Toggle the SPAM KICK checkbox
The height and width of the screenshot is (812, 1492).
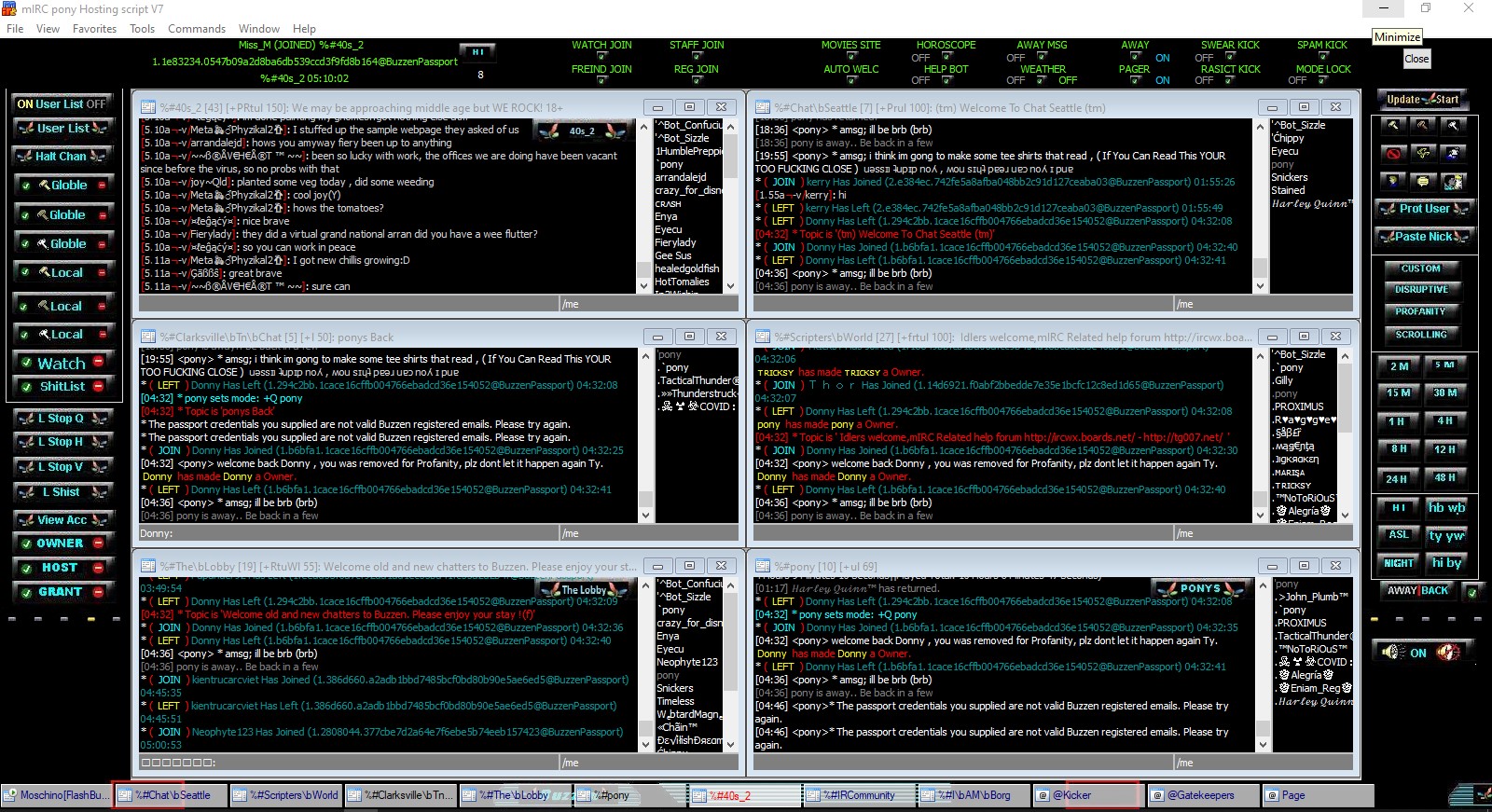point(1324,57)
